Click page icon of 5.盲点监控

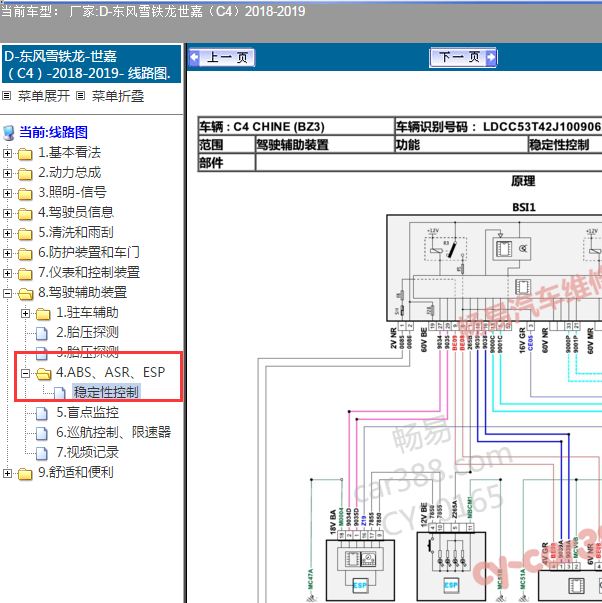(42, 413)
